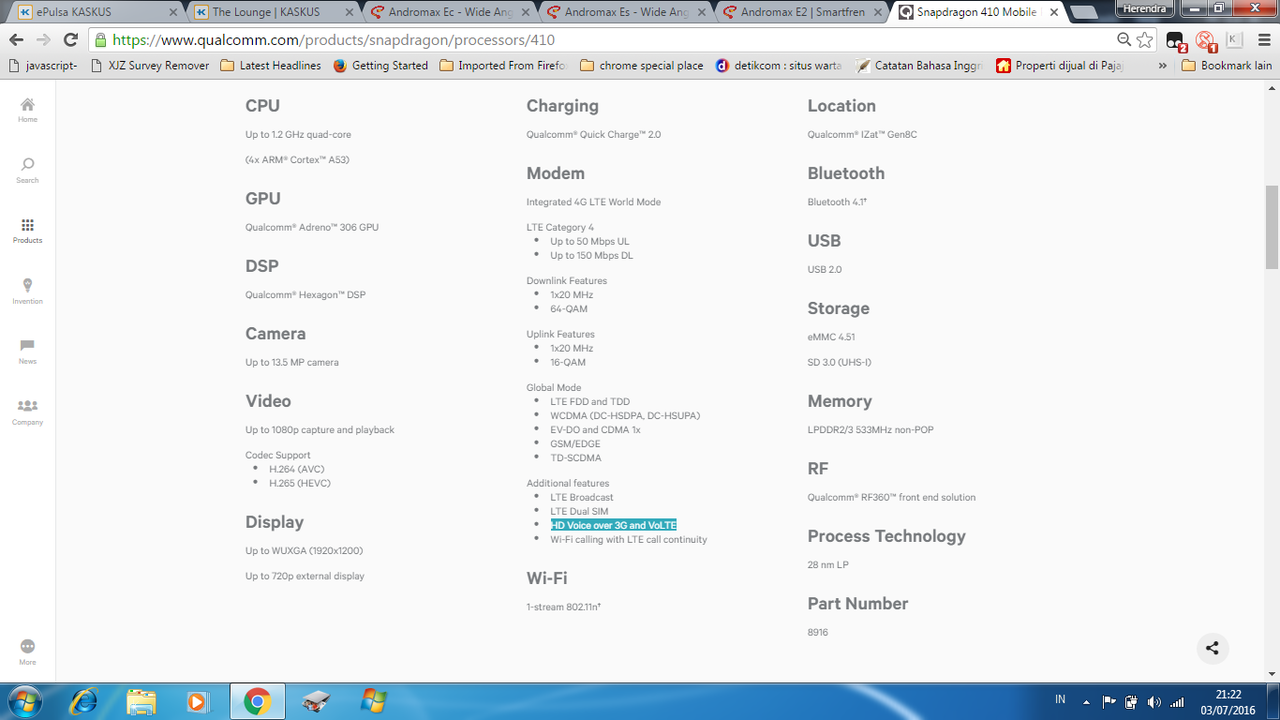The width and height of the screenshot is (1280, 720).
Task: Click the Action Center flag icon
Action: point(1108,702)
